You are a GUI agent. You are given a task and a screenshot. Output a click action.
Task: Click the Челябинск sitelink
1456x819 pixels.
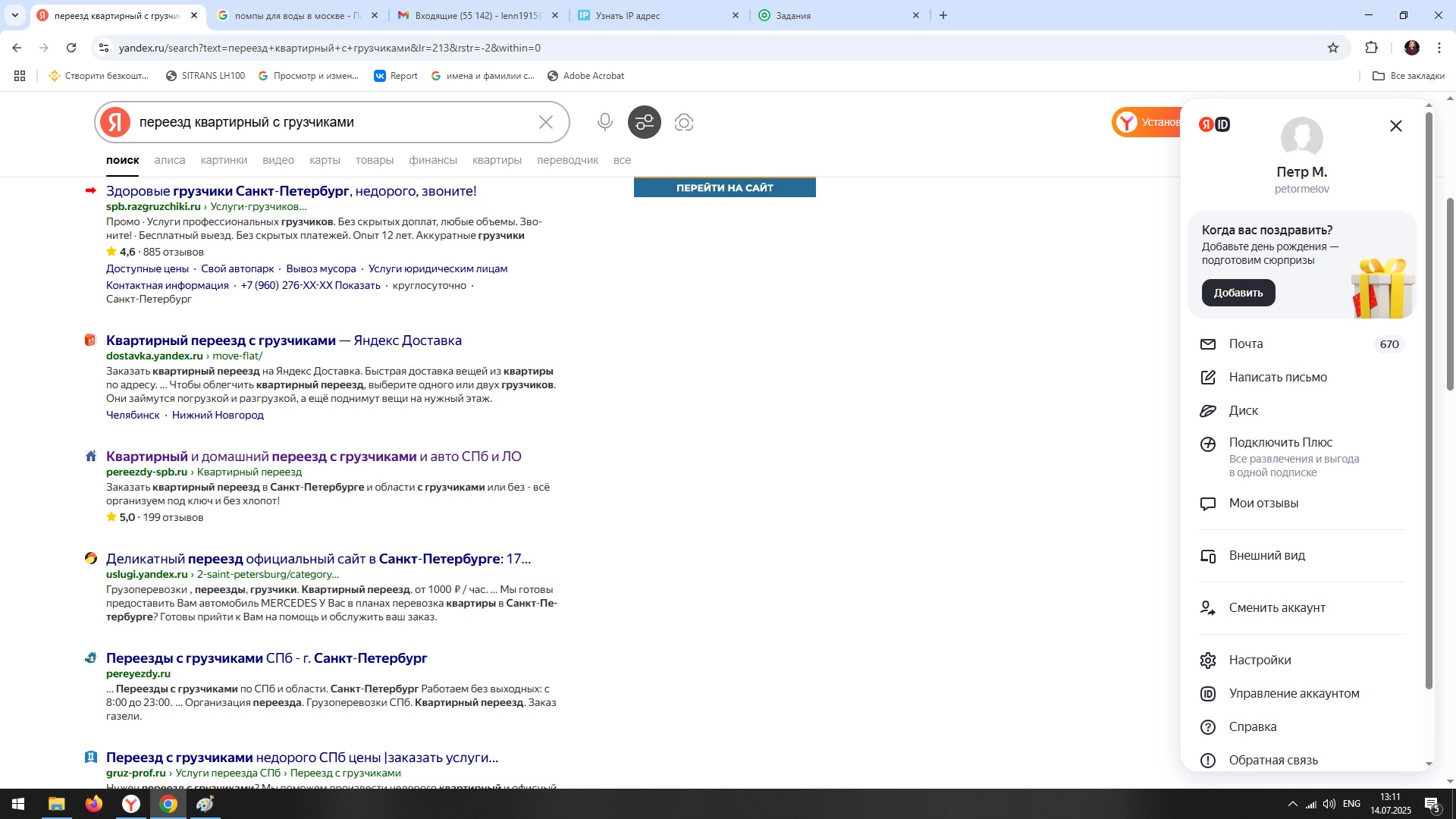133,415
